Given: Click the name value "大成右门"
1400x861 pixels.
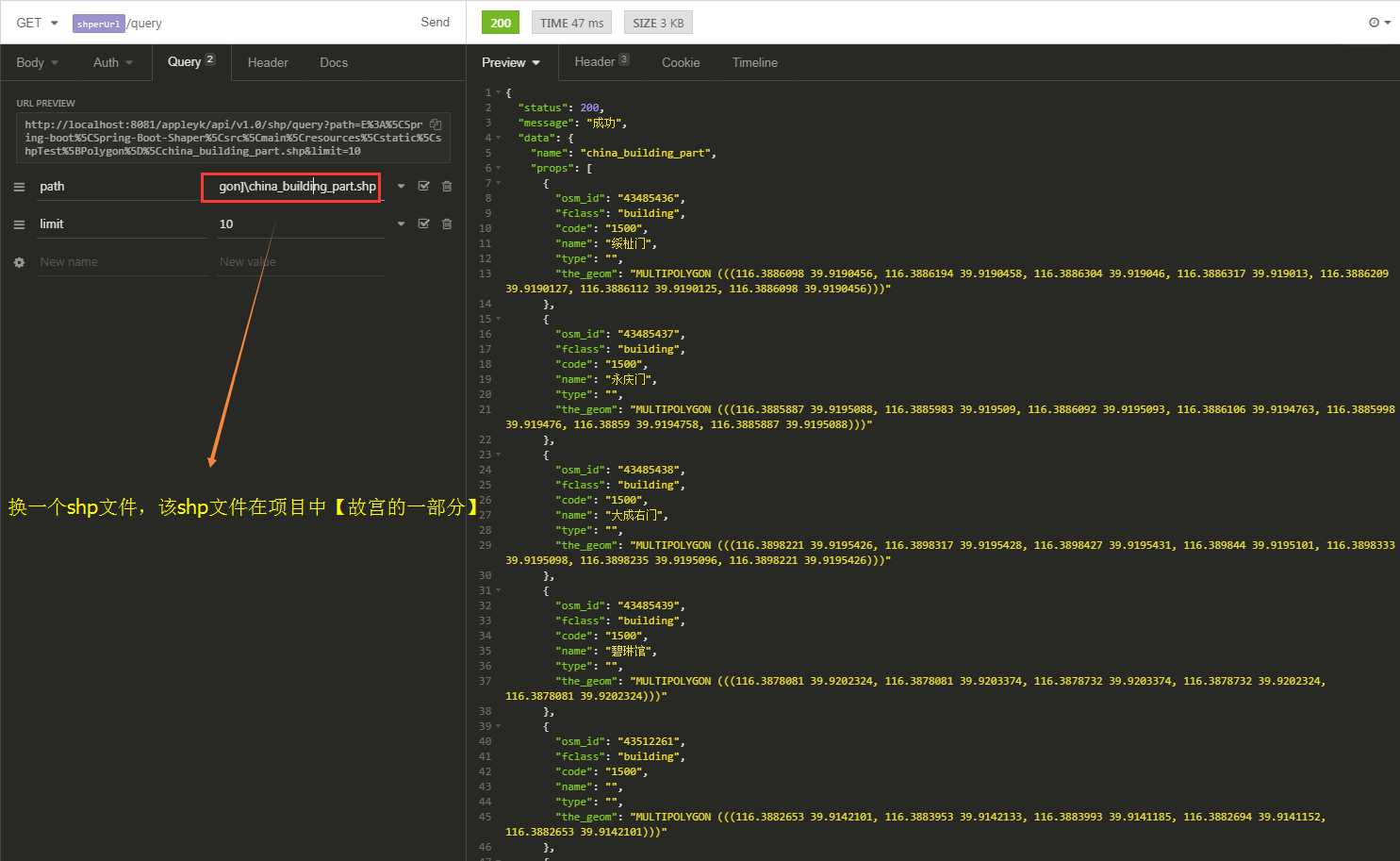Looking at the screenshot, I should (x=635, y=515).
